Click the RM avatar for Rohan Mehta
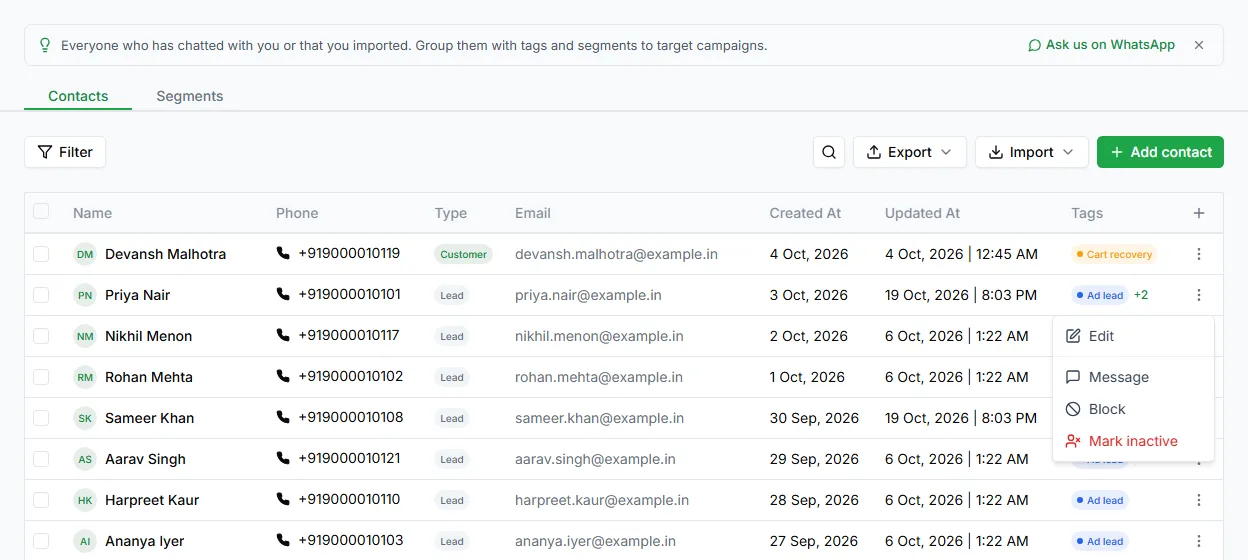 point(85,377)
